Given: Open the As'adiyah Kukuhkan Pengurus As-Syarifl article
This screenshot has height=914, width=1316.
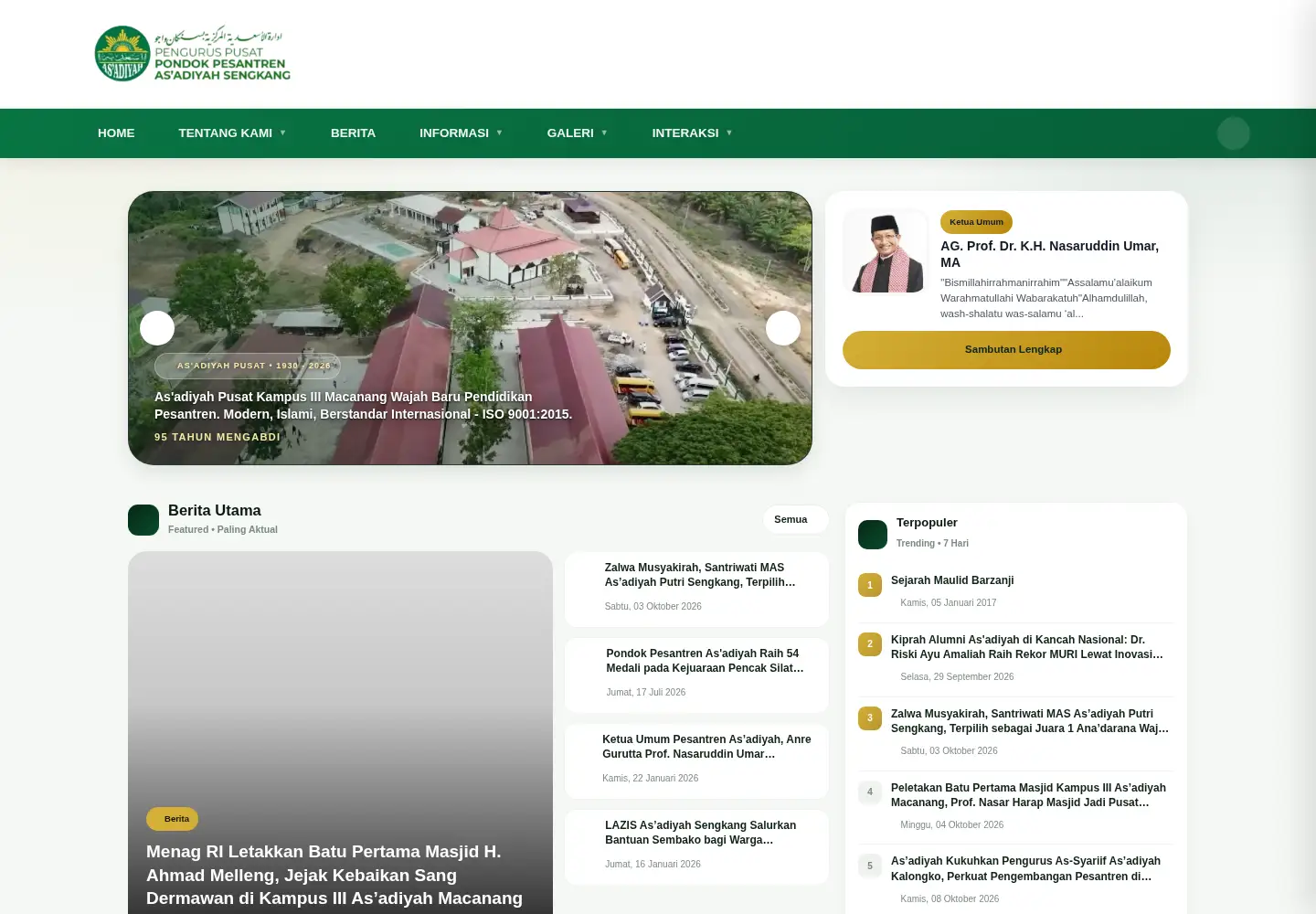Looking at the screenshot, I should (x=1025, y=868).
